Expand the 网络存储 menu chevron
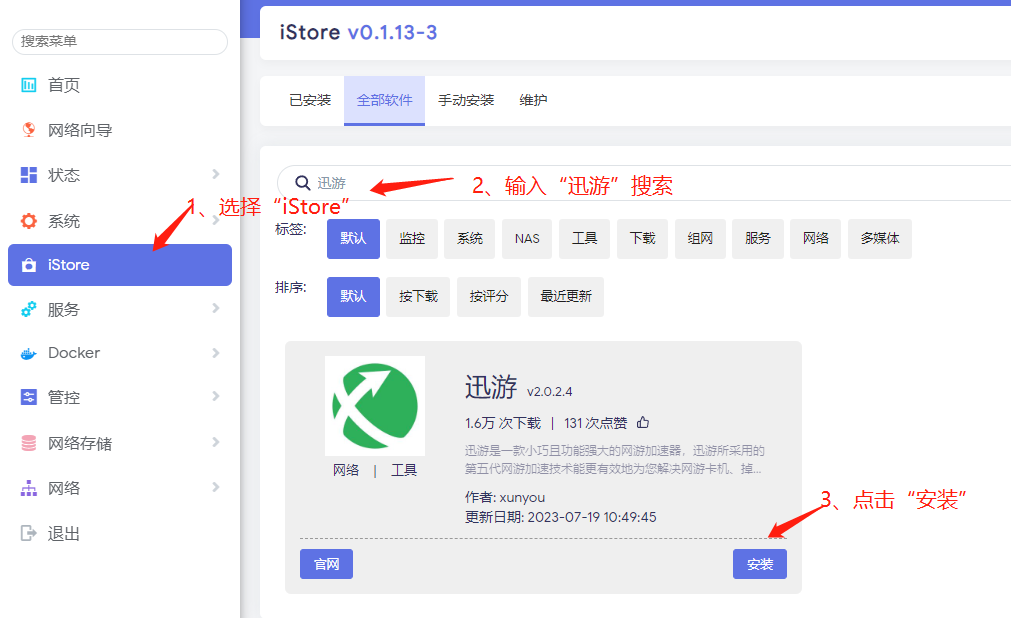 coord(216,442)
